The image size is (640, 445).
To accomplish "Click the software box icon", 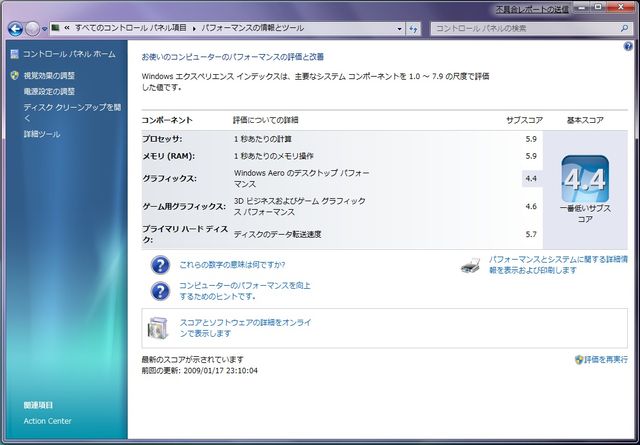I will pyautogui.click(x=158, y=328).
